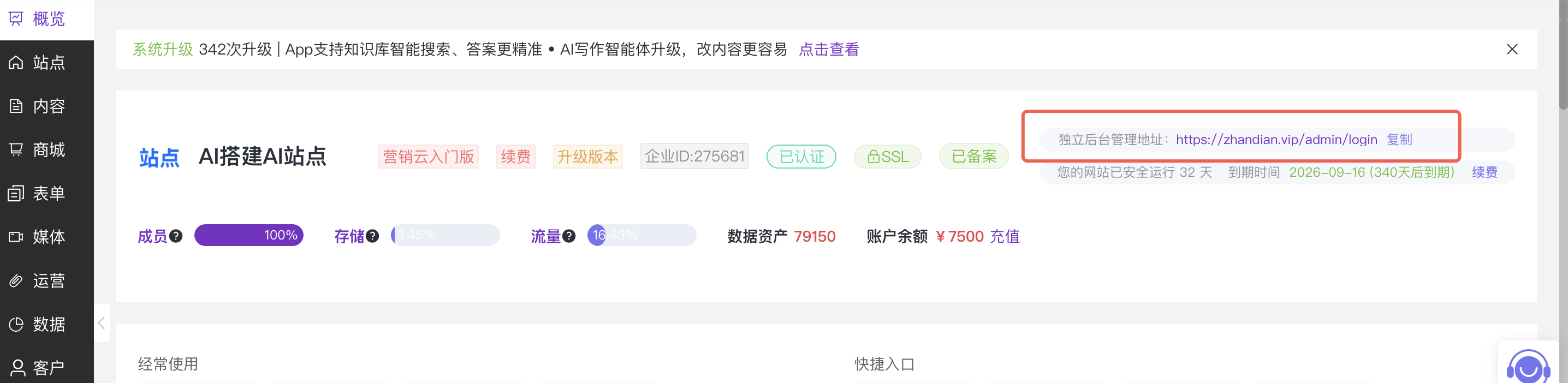Open the customer service headset widget
Image resolution: width=1568 pixels, height=383 pixels.
click(x=1528, y=366)
